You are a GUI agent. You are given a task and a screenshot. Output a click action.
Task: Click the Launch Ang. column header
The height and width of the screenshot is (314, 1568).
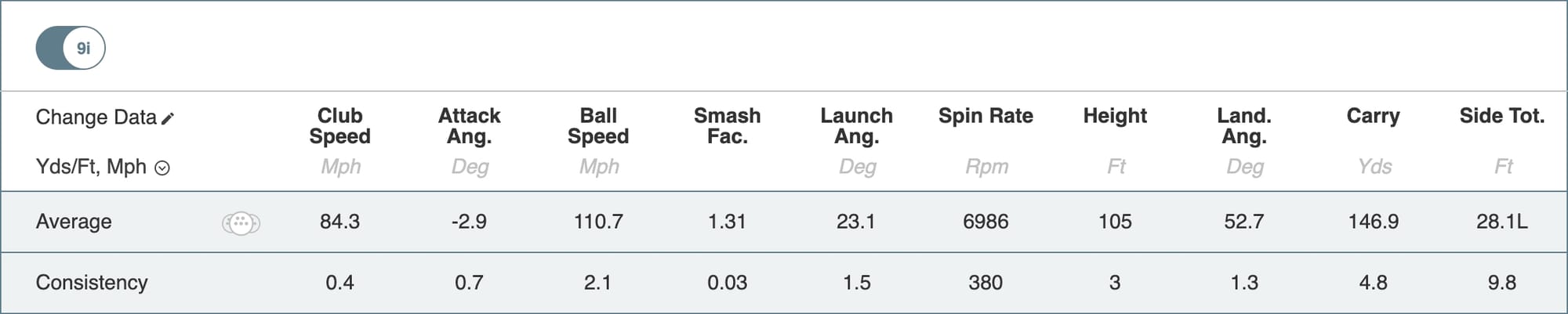tap(856, 126)
